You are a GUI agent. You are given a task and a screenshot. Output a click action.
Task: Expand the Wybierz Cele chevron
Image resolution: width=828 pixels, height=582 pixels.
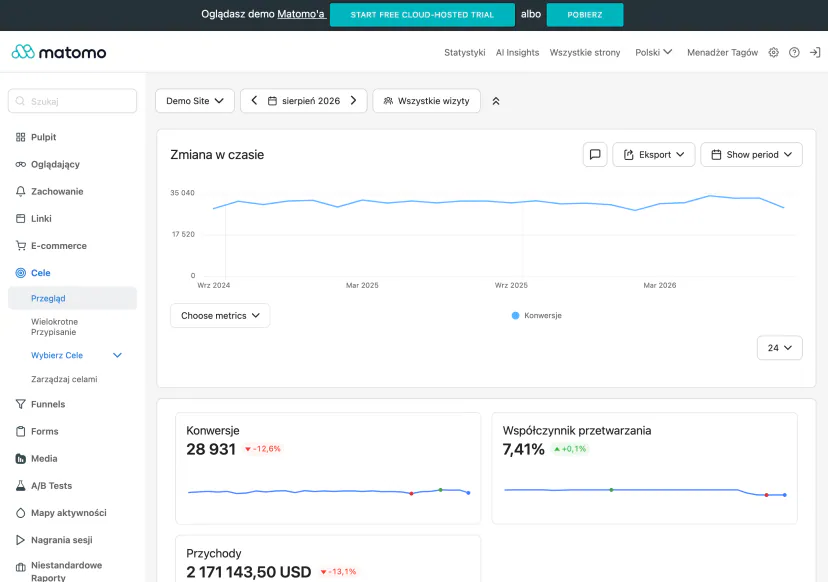tap(118, 355)
